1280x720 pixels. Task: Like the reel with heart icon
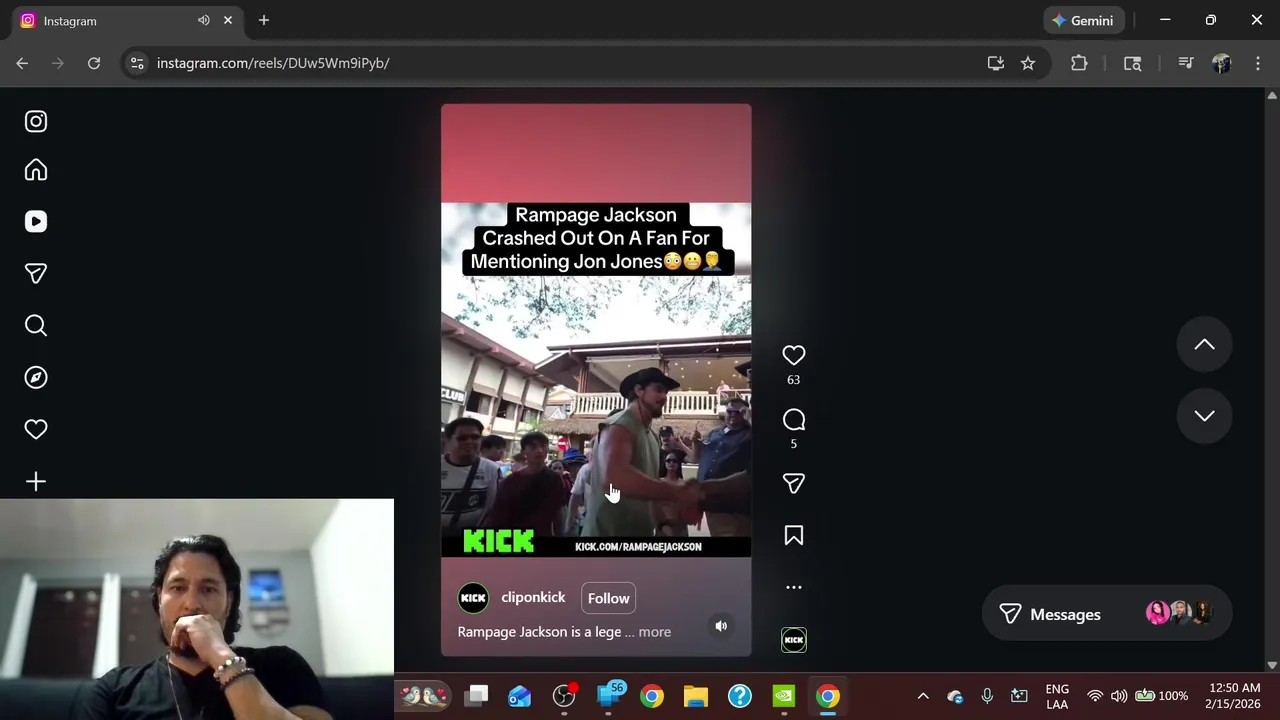pyautogui.click(x=793, y=355)
